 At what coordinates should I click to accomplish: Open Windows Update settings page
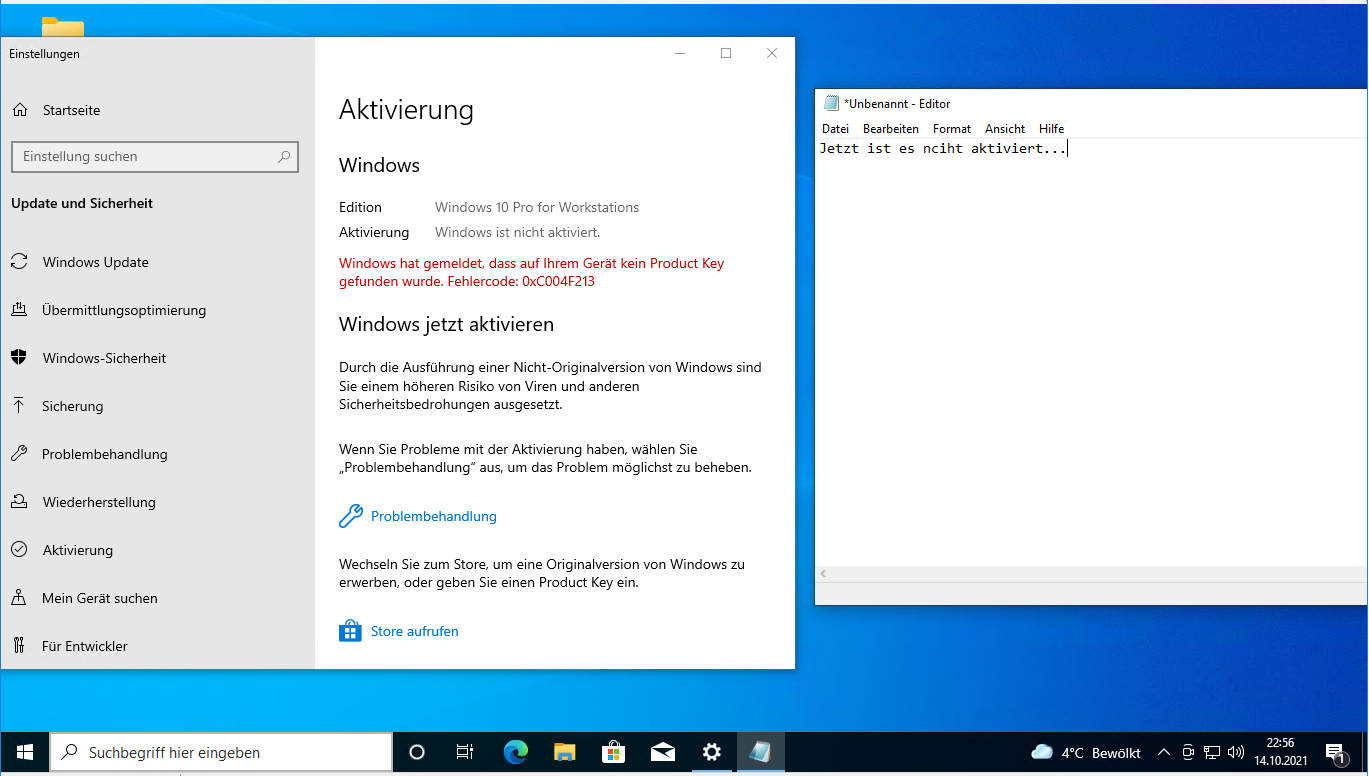(95, 262)
